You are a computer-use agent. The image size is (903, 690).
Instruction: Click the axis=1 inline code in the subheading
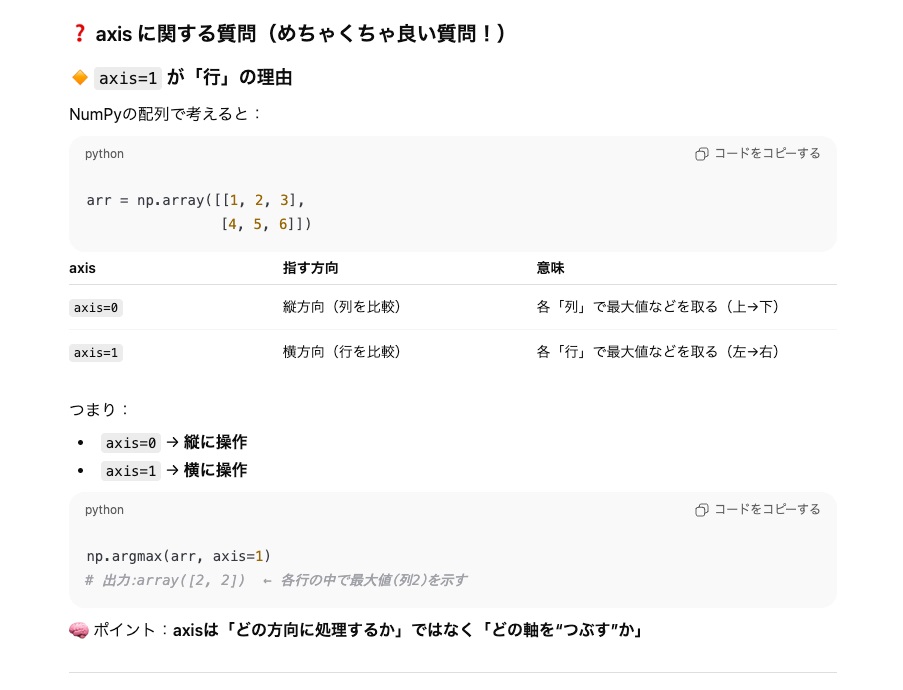point(128,79)
